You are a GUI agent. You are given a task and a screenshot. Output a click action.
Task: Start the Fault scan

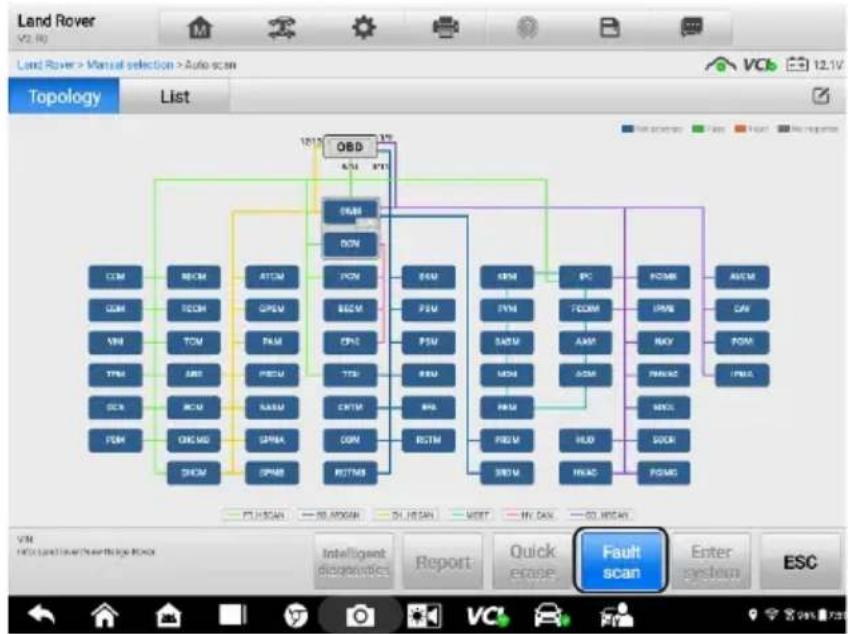tap(621, 562)
